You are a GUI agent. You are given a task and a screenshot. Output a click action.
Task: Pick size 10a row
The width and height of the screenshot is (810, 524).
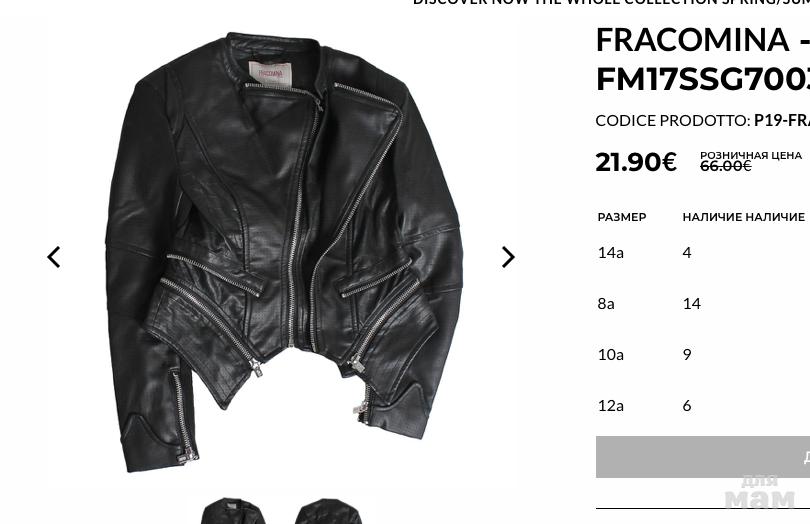click(x=703, y=355)
